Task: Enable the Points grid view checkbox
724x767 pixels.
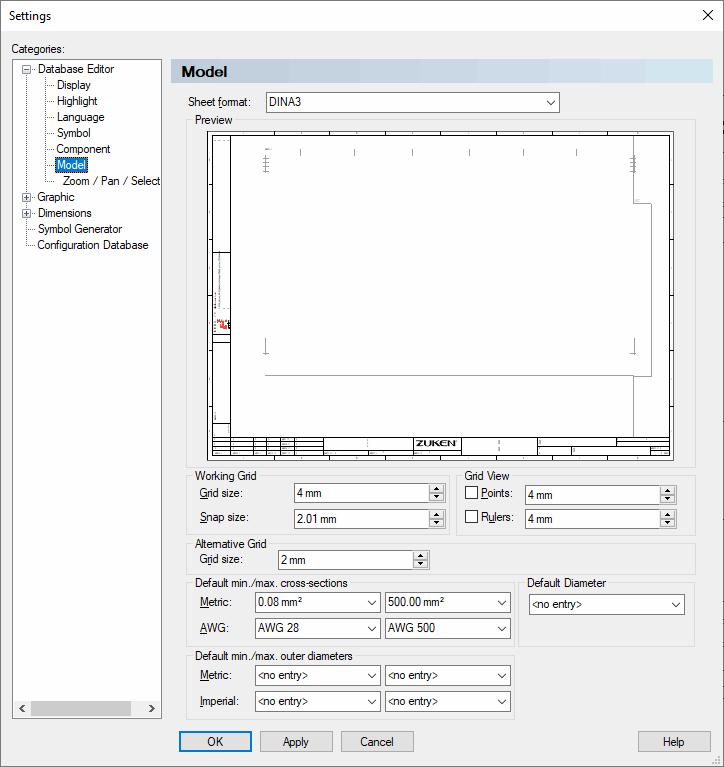Action: (x=472, y=493)
